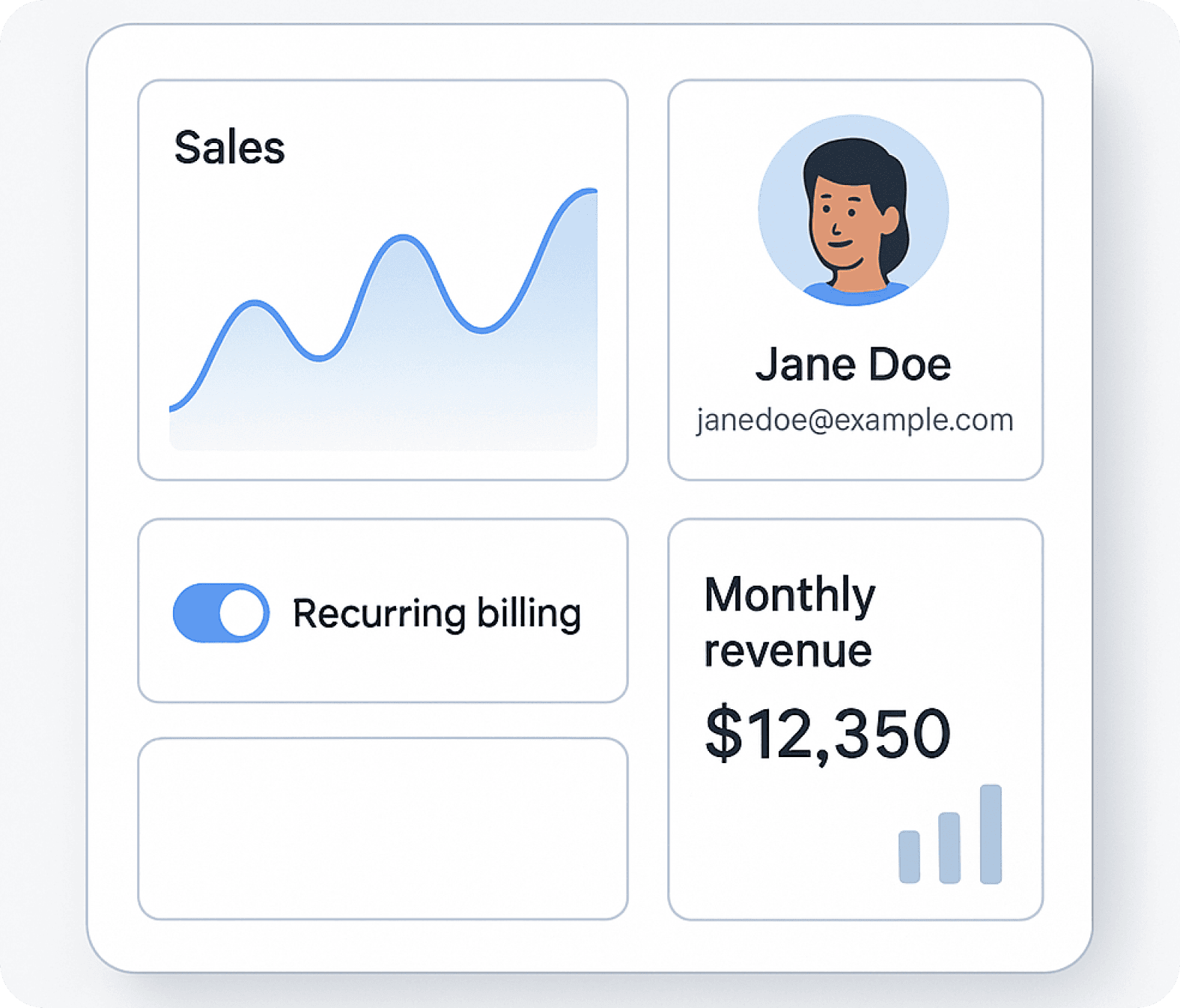This screenshot has height=1008, width=1180.
Task: Click Jane Doe's profile avatar
Action: pyautogui.click(x=853, y=210)
